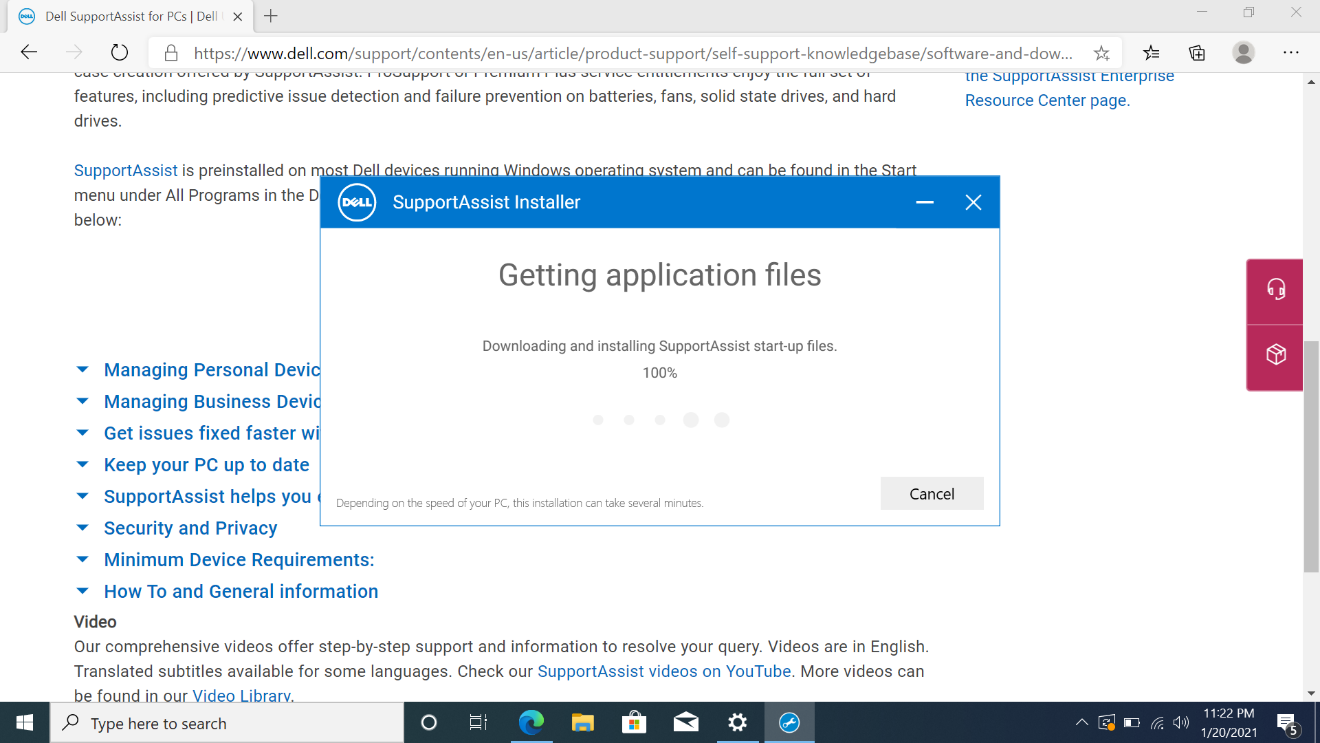Open a new browser tab
Screen dimensions: 1320x743
271,16
